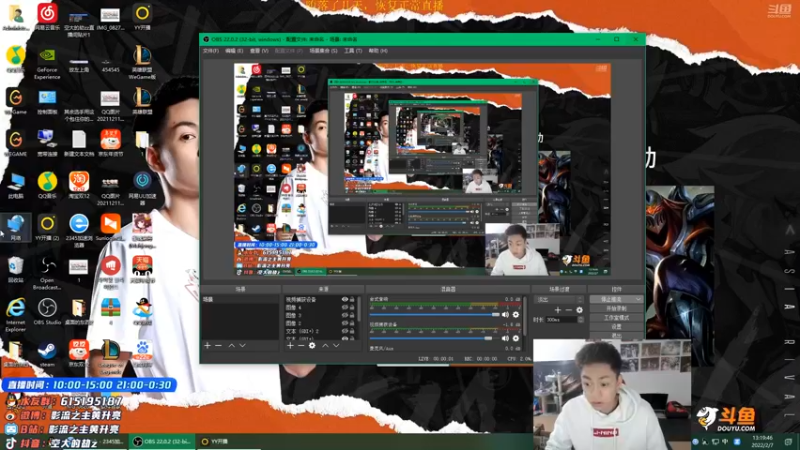Select the 场景 item in scenes list
Image resolution: width=800 pixels, height=450 pixels.
point(240,300)
